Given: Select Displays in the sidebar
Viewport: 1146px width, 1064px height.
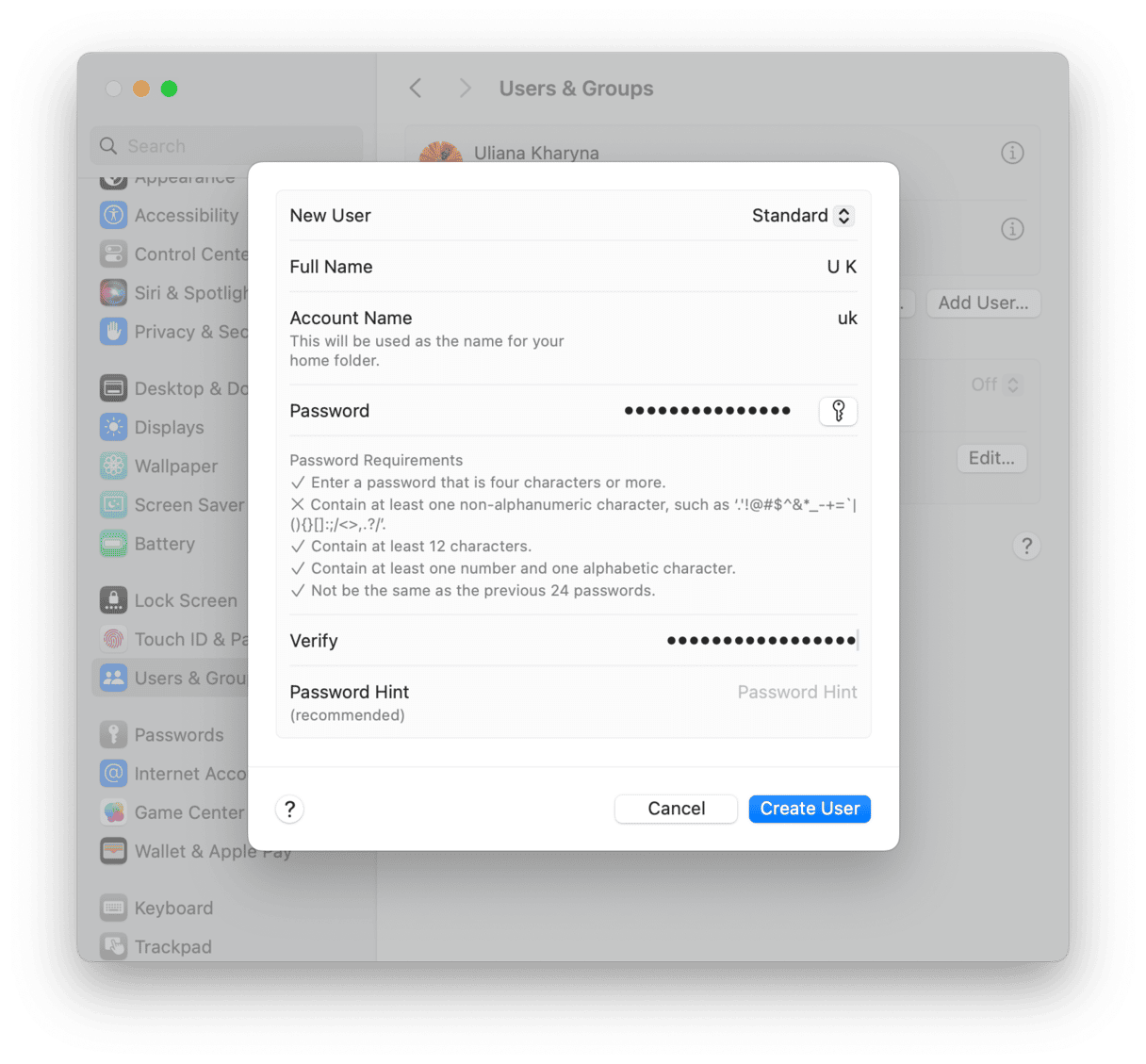Looking at the screenshot, I should (x=169, y=427).
